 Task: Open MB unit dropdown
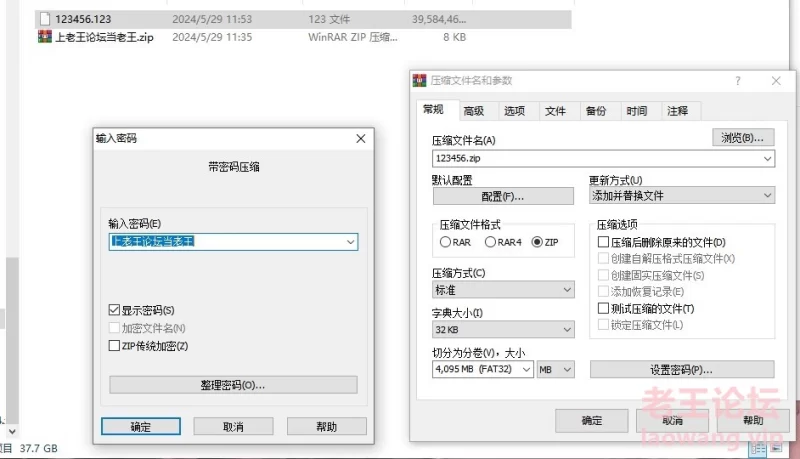[556, 369]
